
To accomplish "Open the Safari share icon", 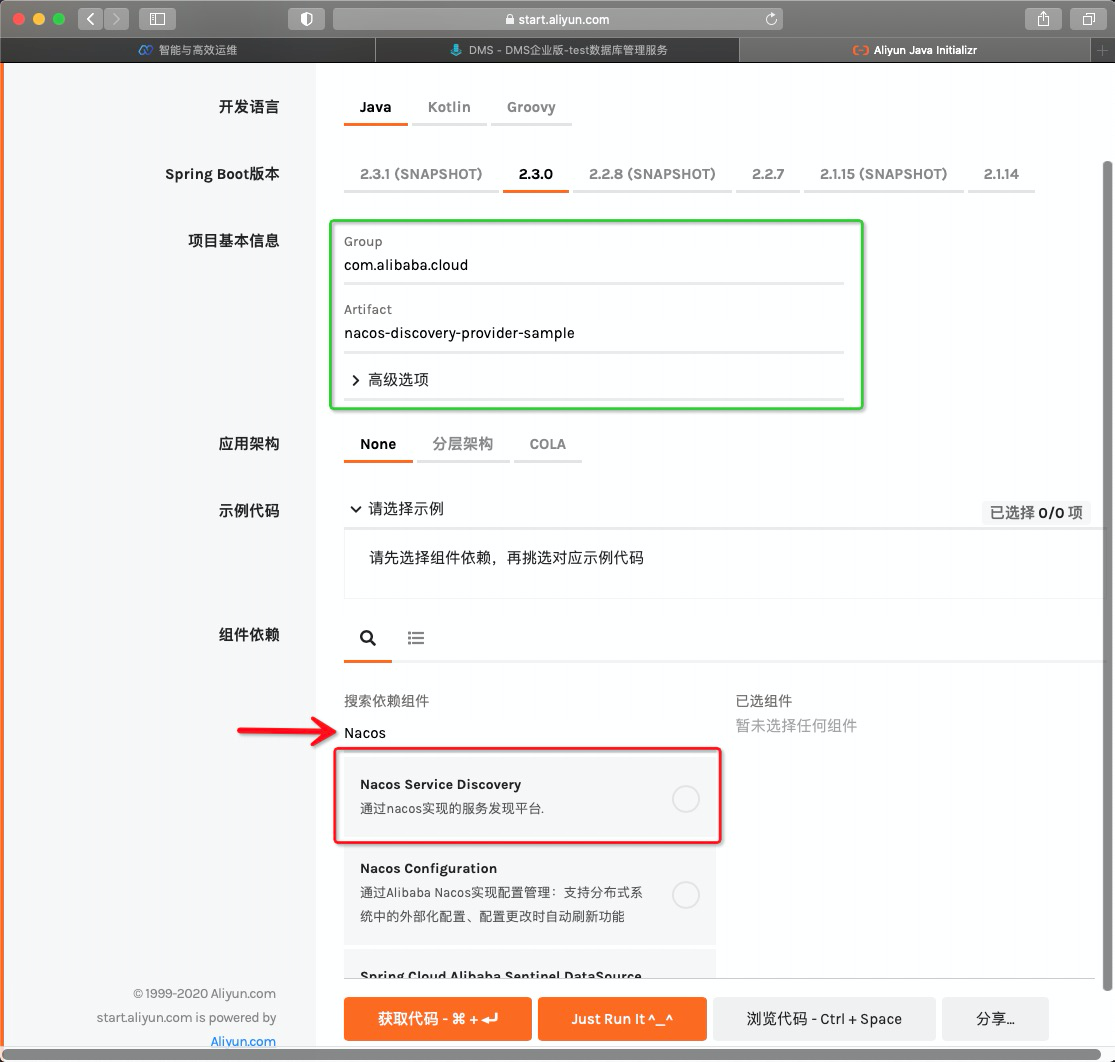I will pos(1043,19).
